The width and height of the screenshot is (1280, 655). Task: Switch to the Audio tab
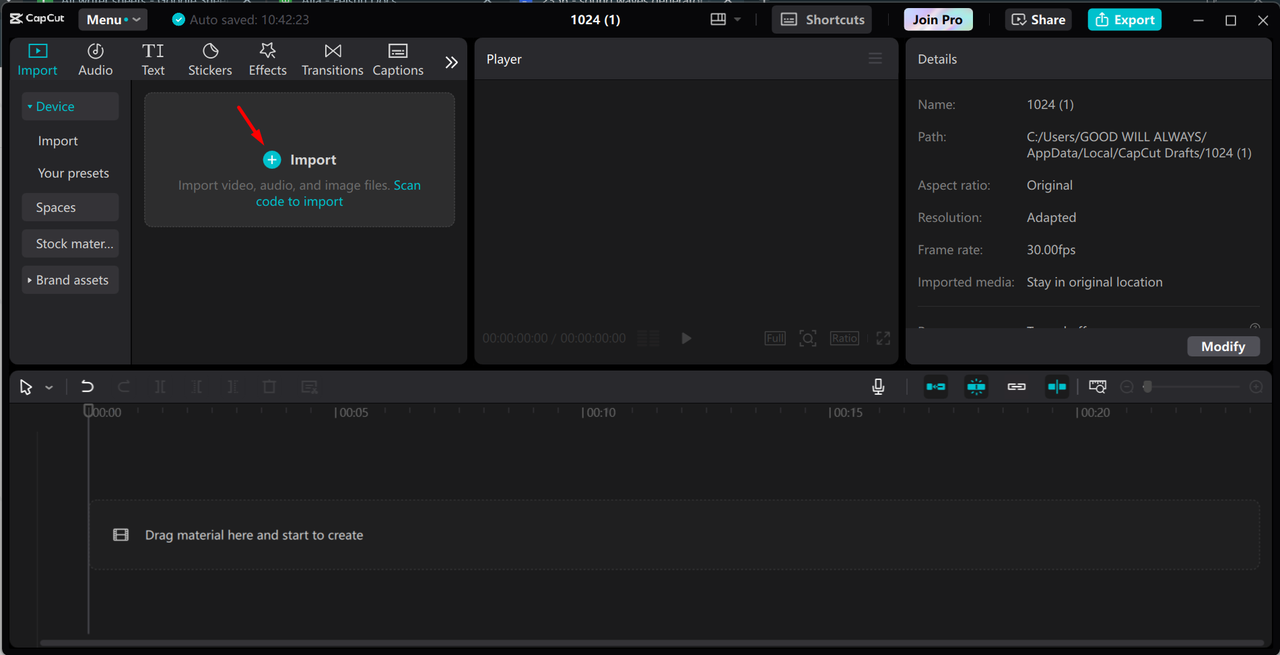[96, 60]
